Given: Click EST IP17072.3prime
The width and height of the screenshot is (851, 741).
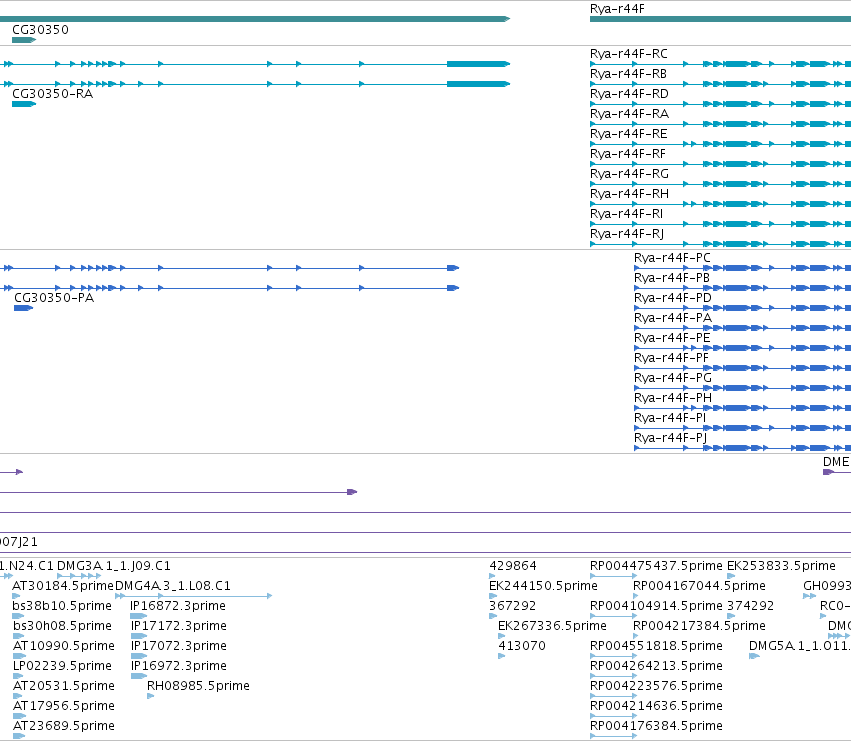Looking at the screenshot, I should point(179,647).
